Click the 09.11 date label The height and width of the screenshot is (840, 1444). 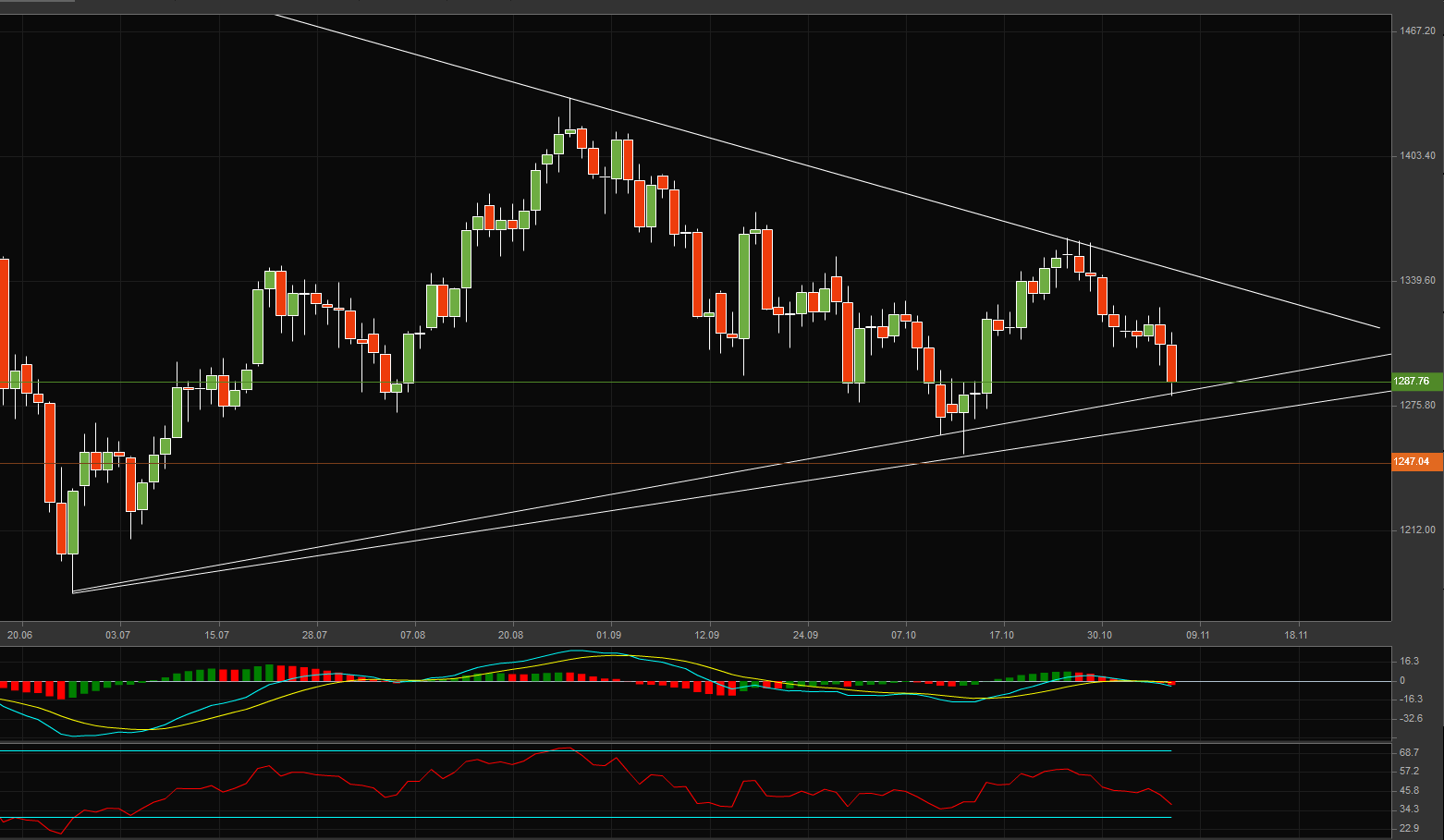[x=1198, y=635]
